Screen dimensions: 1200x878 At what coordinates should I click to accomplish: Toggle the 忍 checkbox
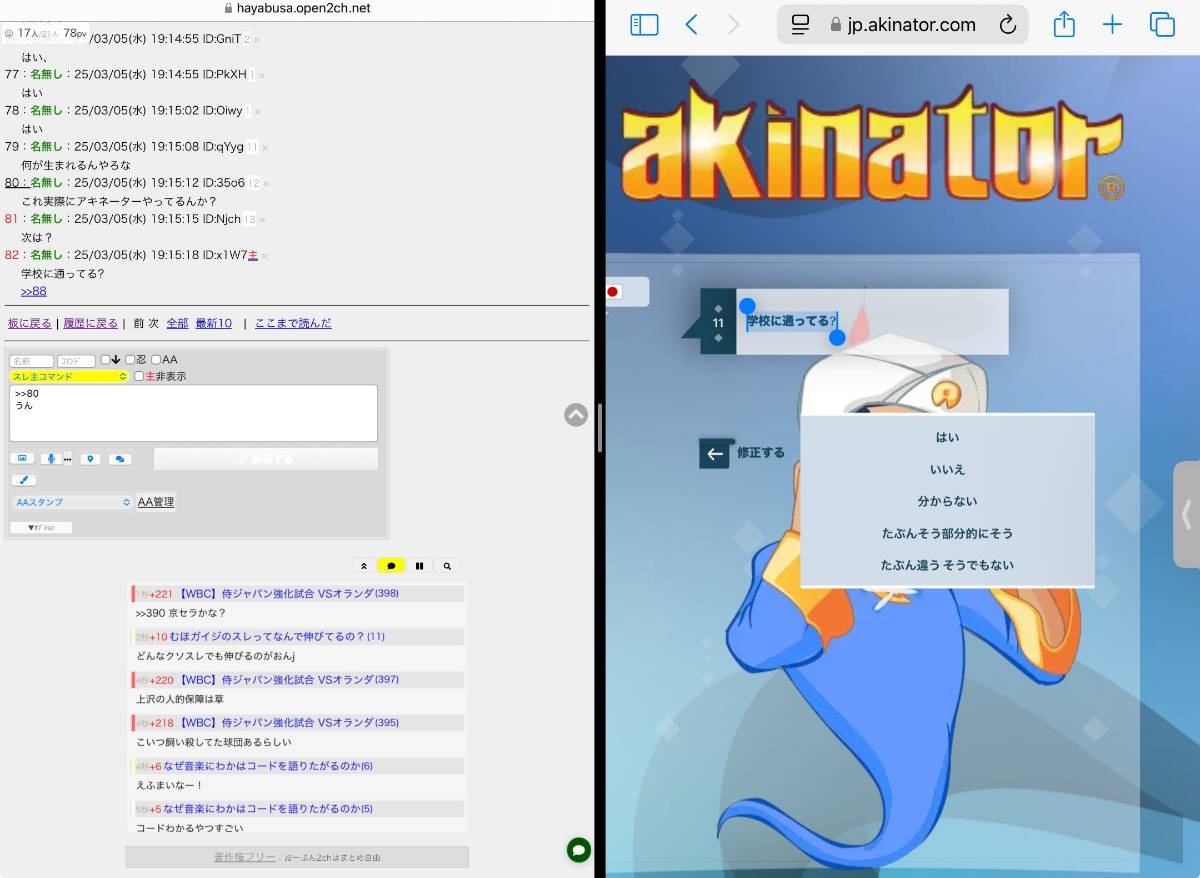(x=130, y=360)
